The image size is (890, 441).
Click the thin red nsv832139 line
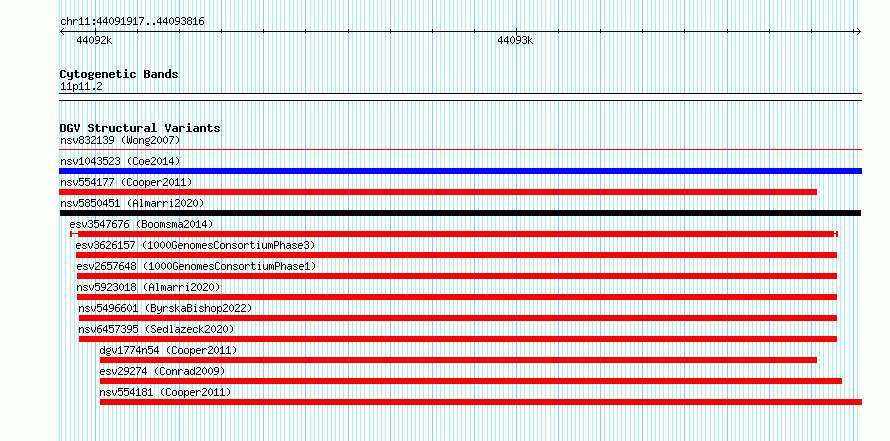[460, 150]
